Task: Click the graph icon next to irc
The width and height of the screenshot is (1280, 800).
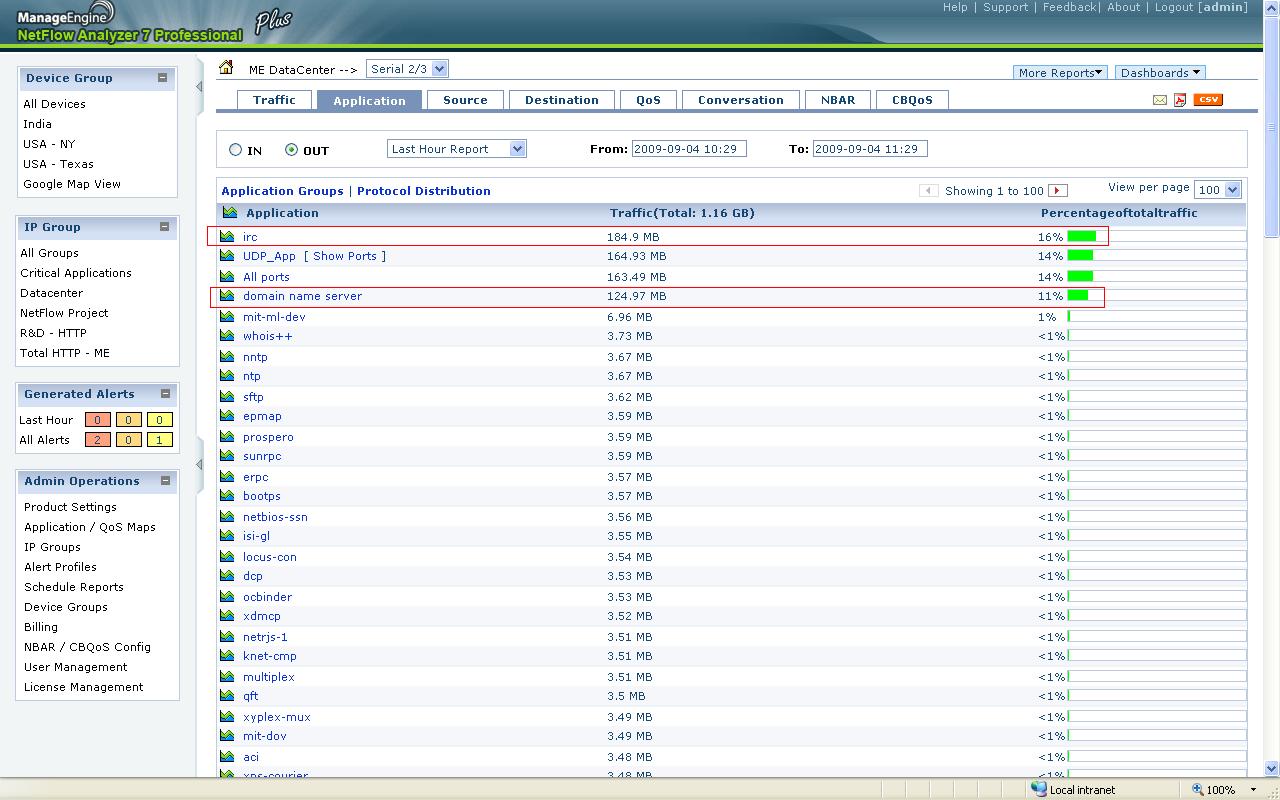Action: tap(228, 237)
